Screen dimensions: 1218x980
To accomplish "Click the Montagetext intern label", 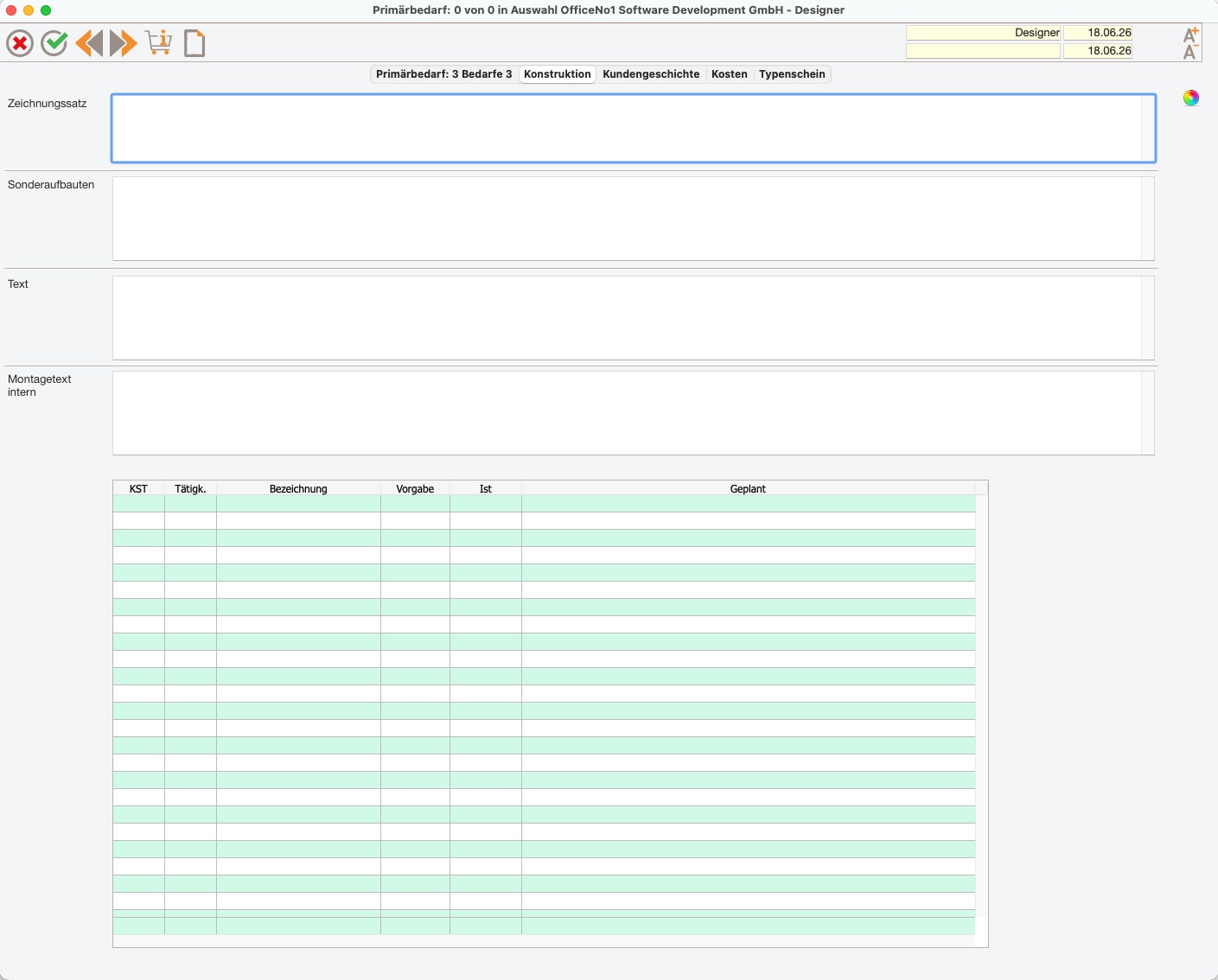I will [x=40, y=385].
